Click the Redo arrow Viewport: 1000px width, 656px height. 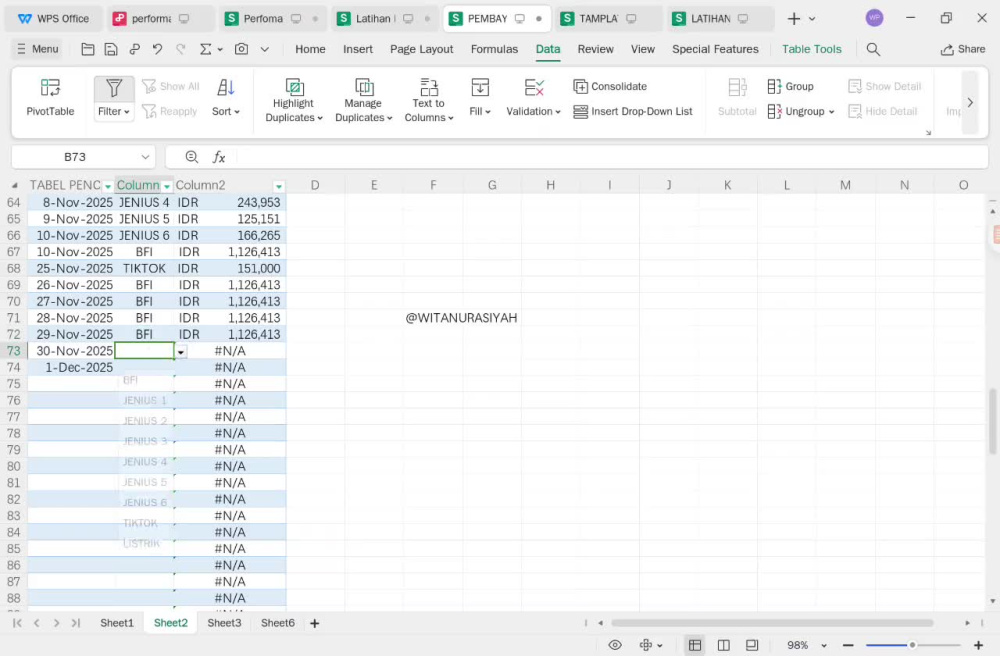(181, 49)
